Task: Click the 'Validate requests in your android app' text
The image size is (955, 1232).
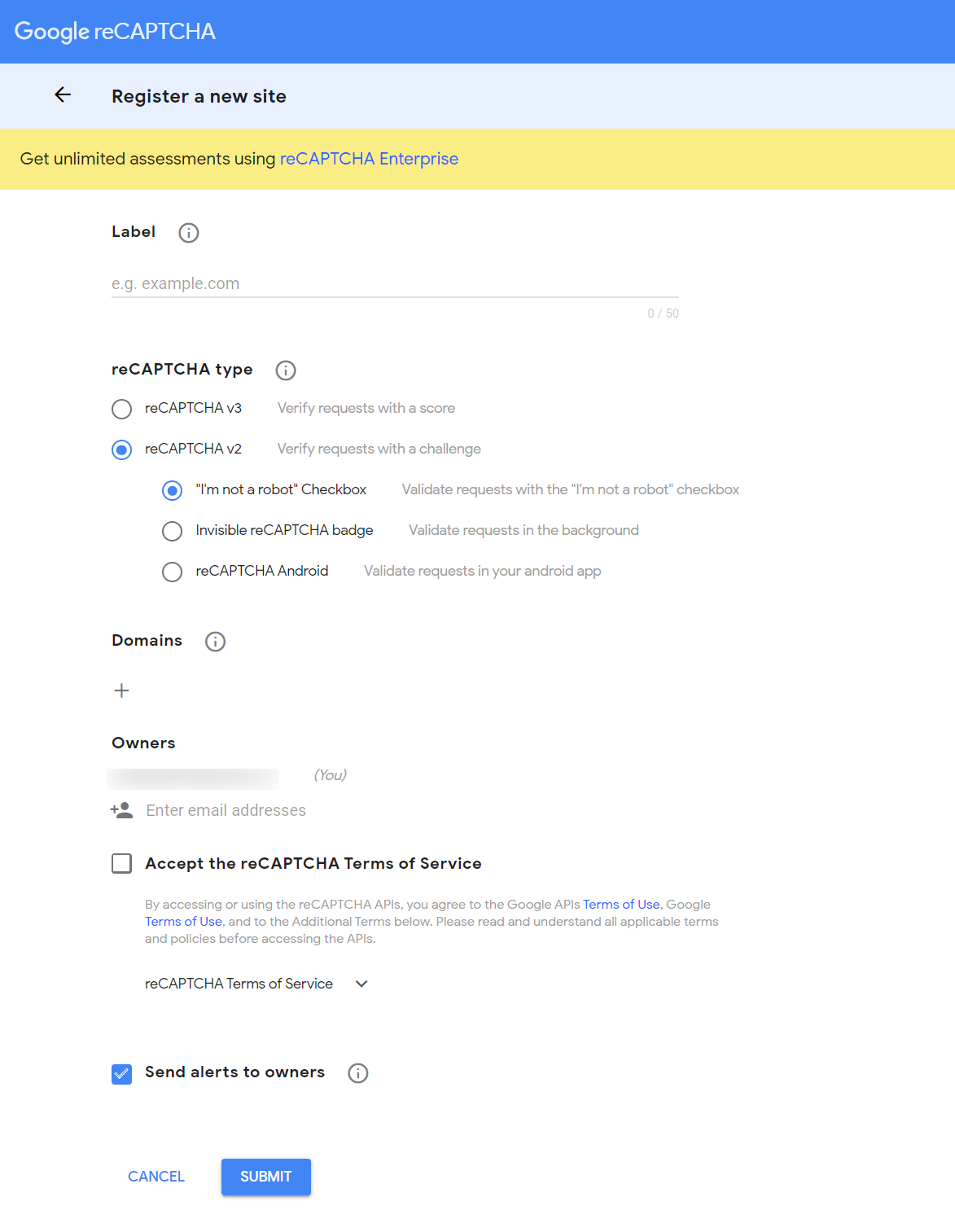Action: click(483, 571)
